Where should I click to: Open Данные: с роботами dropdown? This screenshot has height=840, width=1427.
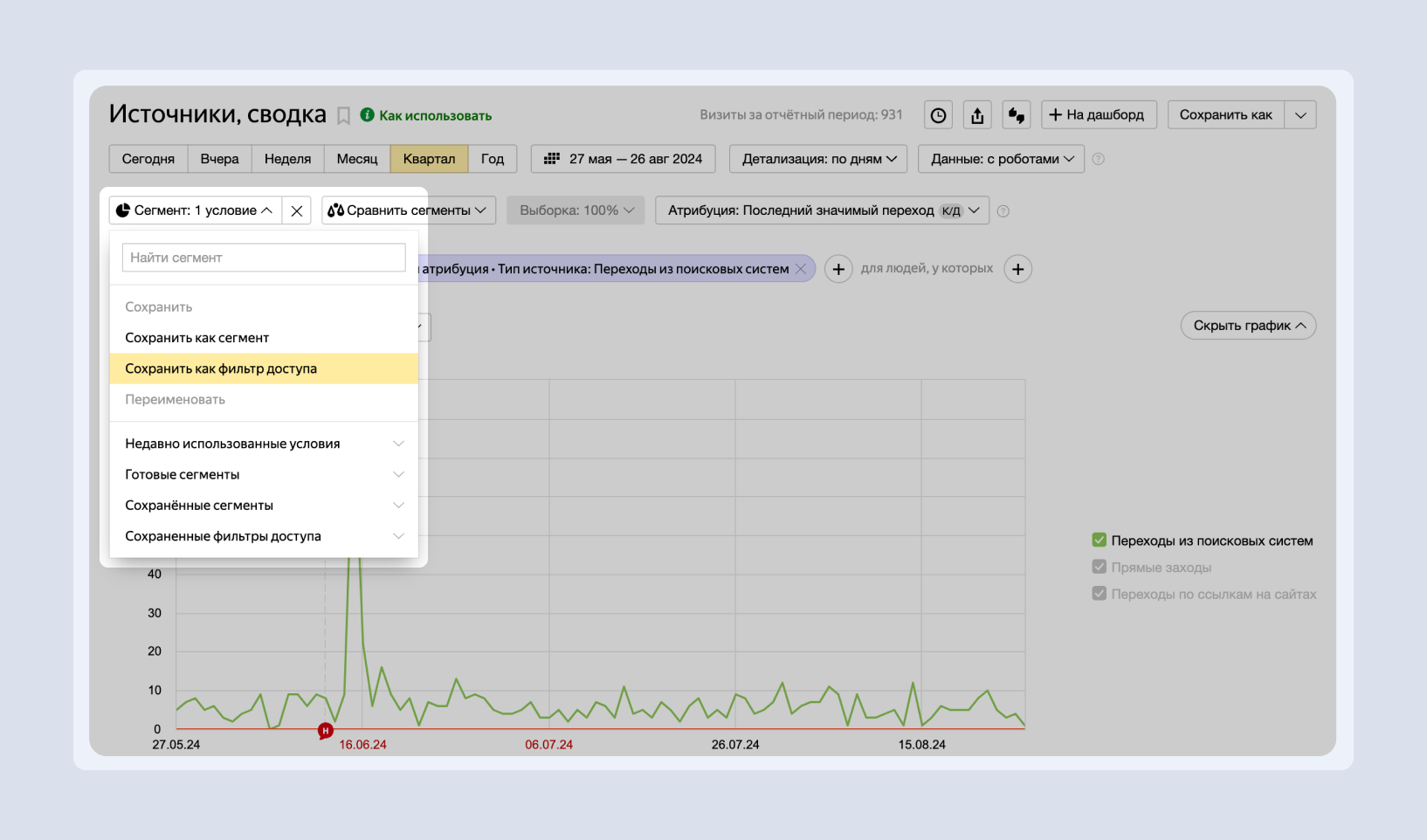[1001, 159]
